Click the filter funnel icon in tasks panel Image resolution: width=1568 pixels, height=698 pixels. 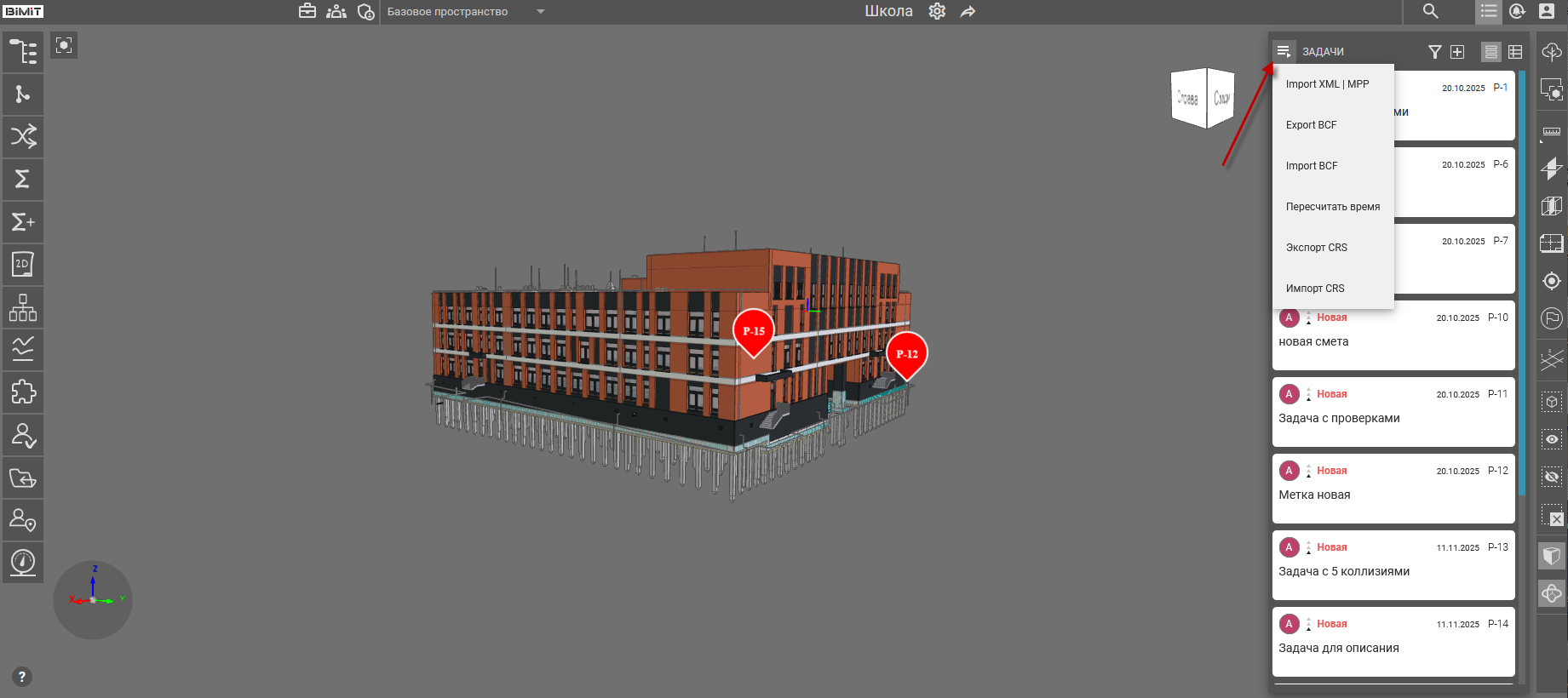pyautogui.click(x=1435, y=52)
